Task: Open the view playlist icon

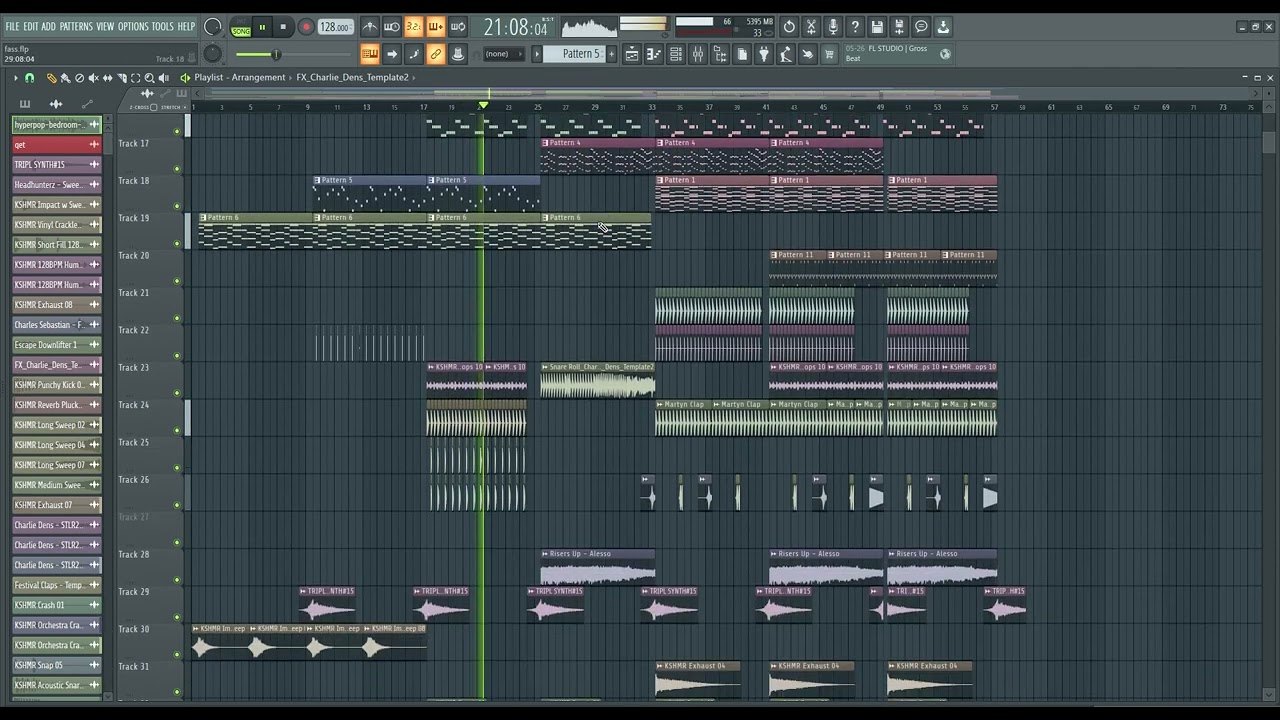Action: (632, 54)
